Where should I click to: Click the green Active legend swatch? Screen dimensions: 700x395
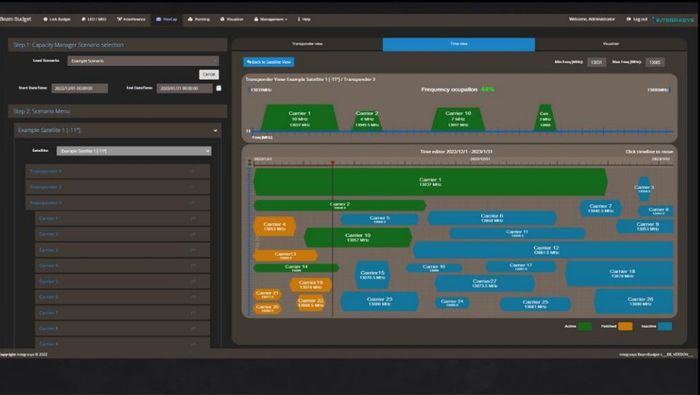(x=585, y=327)
